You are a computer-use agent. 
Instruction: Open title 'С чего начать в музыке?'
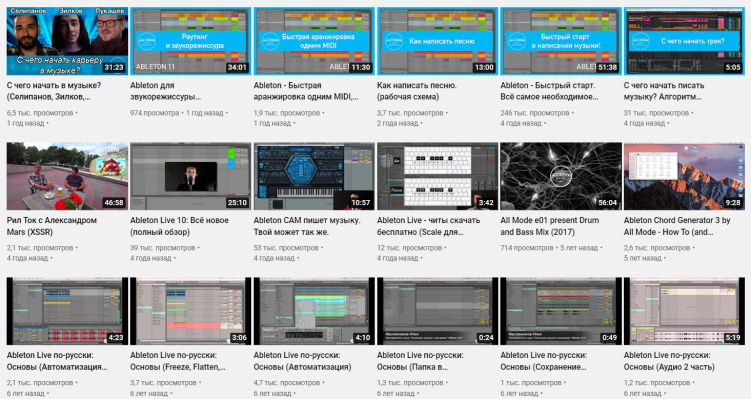pyautogui.click(x=54, y=91)
